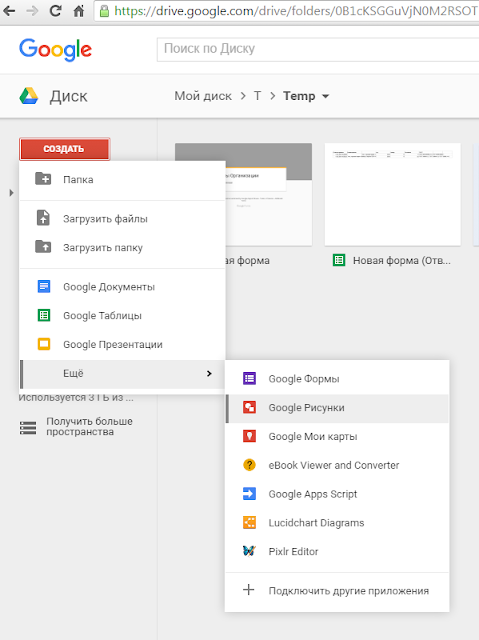This screenshot has height=640, width=479.
Task: Select the Google Рисунки drawing icon
Action: [x=249, y=407]
